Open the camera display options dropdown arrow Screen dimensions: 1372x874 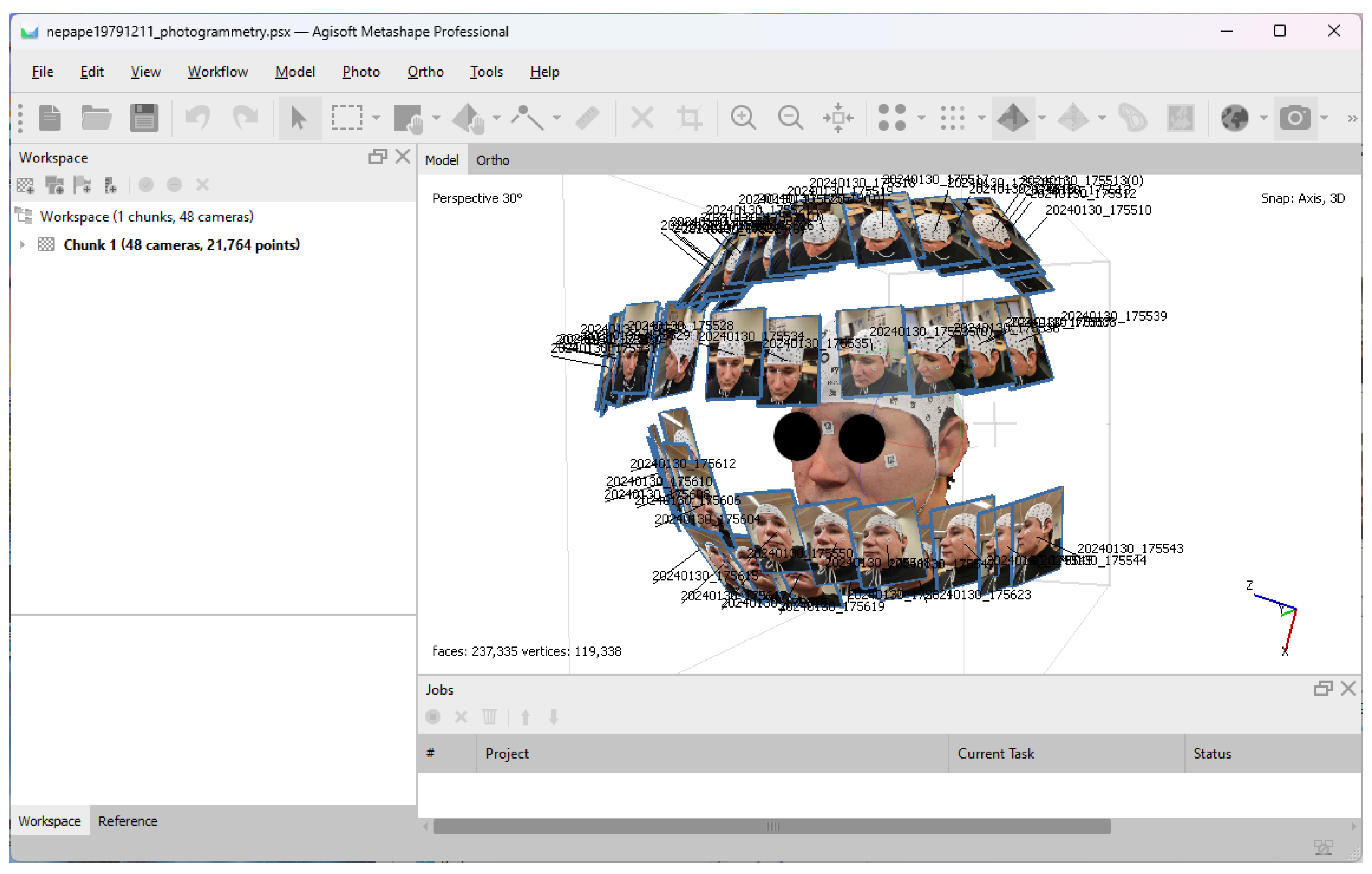pos(1324,118)
